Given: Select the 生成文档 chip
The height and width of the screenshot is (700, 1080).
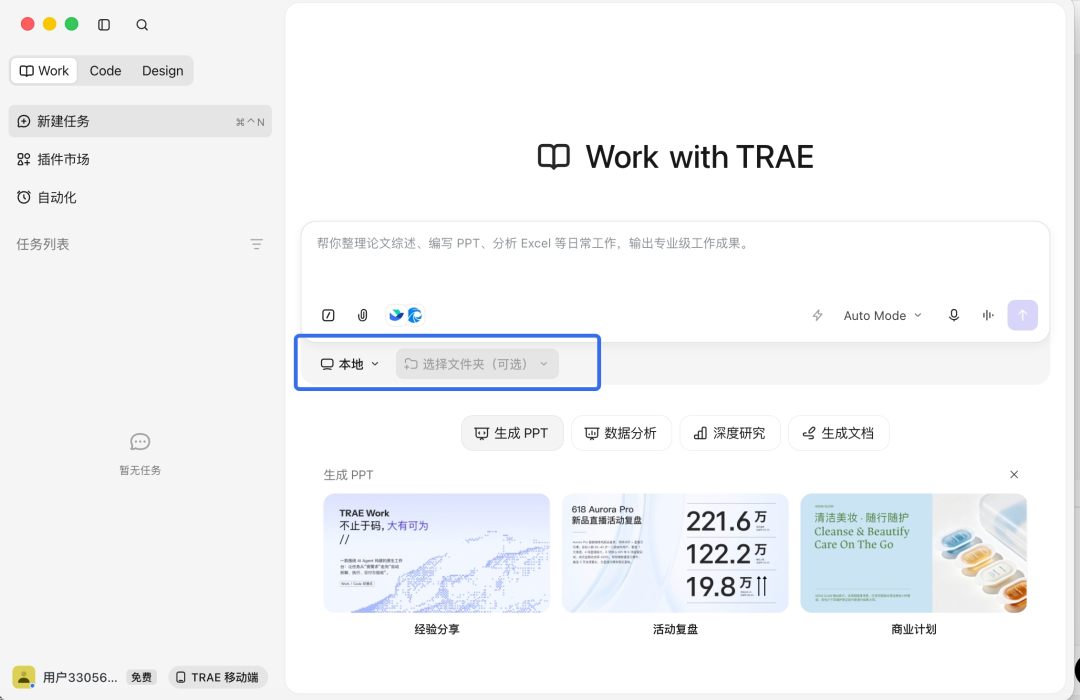Looking at the screenshot, I should point(838,433).
